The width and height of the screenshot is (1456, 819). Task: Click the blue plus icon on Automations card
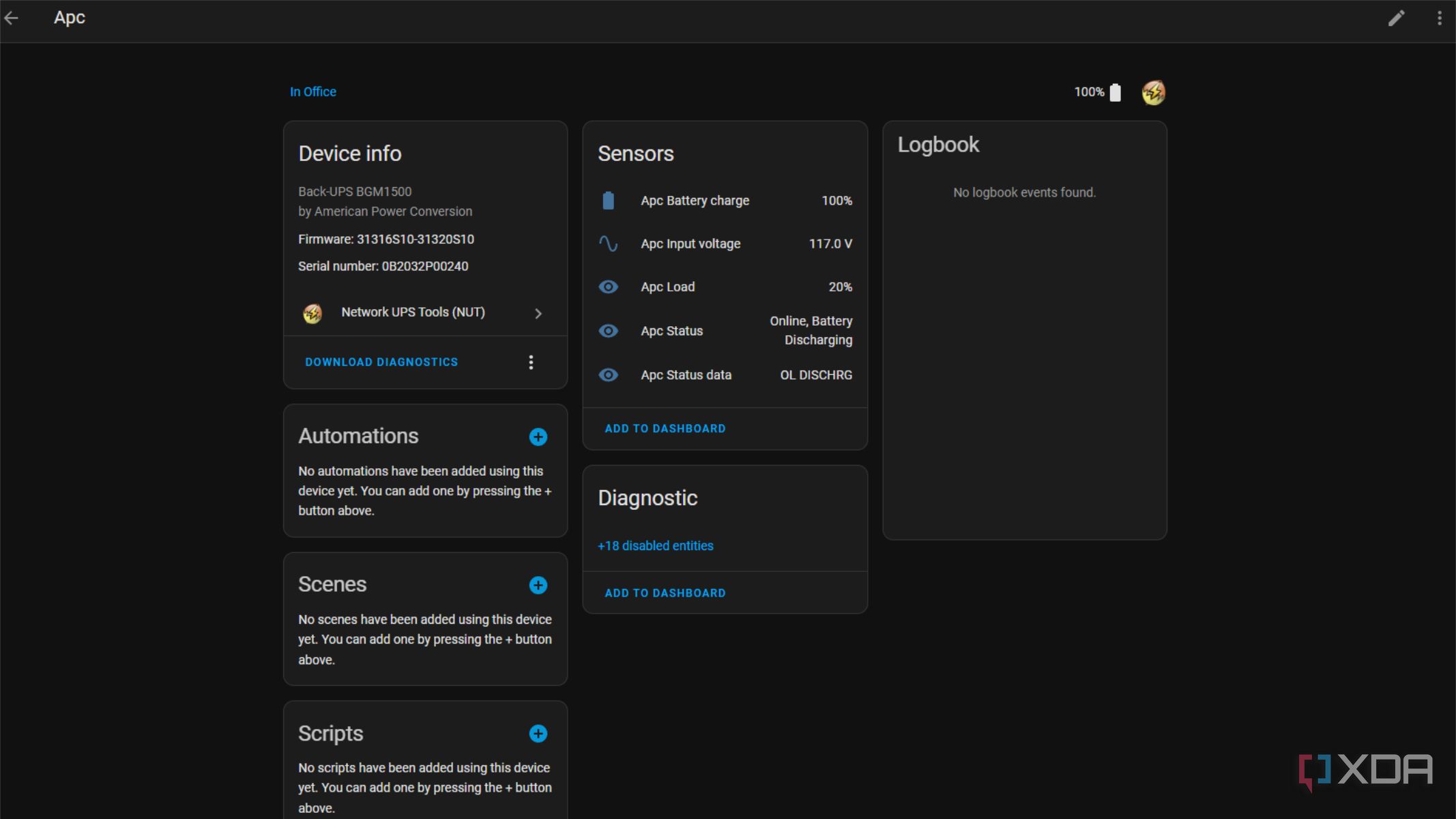coord(538,437)
